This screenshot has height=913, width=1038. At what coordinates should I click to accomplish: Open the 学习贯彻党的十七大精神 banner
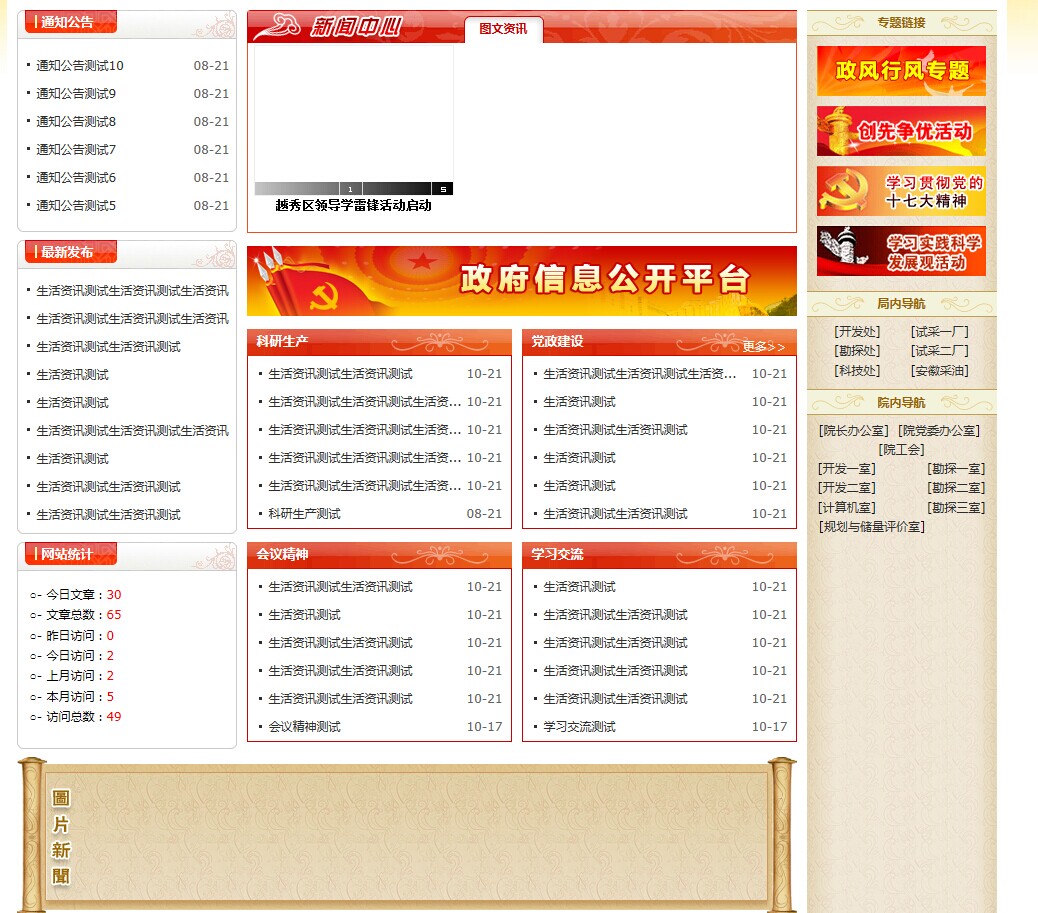[x=901, y=191]
